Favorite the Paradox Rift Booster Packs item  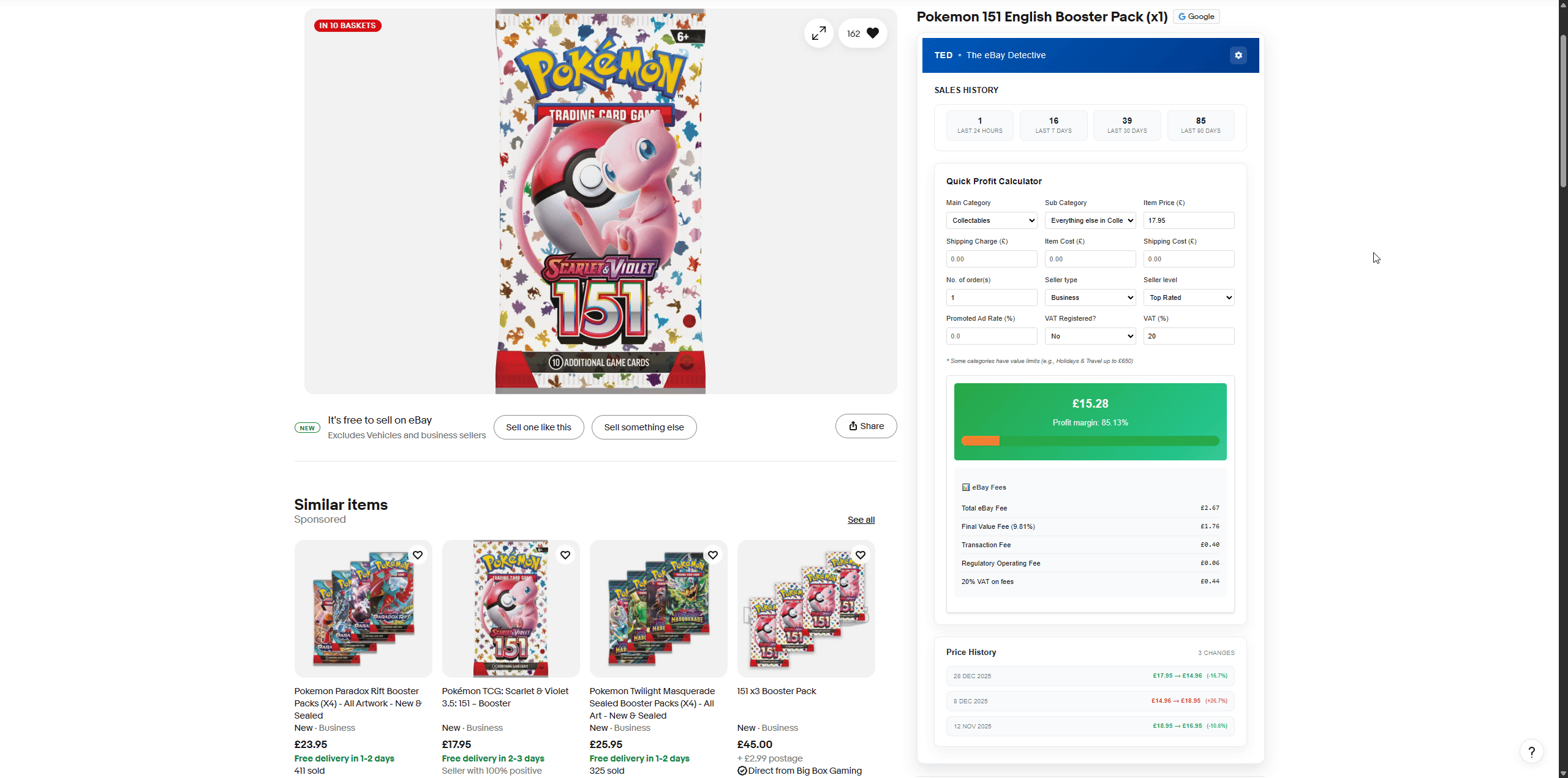tap(418, 555)
